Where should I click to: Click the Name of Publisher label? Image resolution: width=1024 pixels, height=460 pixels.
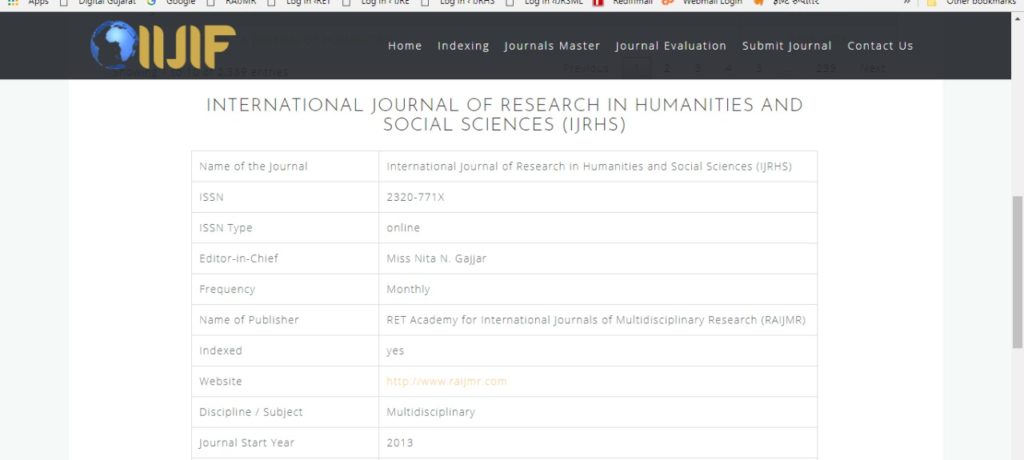point(249,320)
